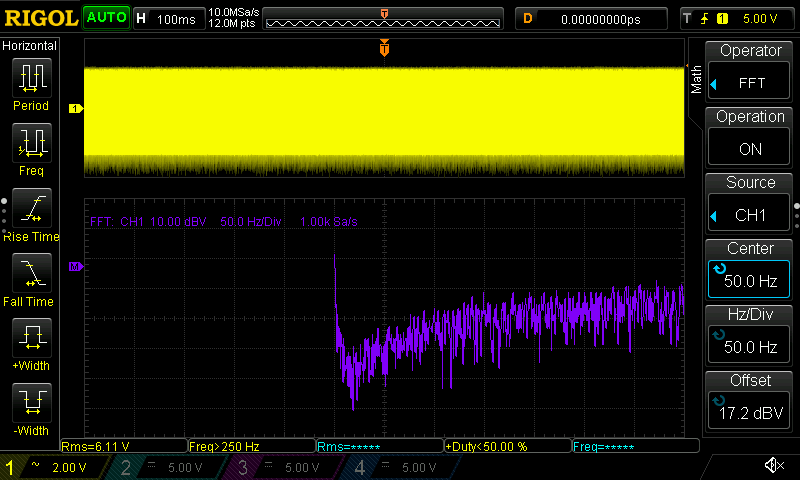Click the speaker sound icon
800x480 pixels.
pos(773,466)
